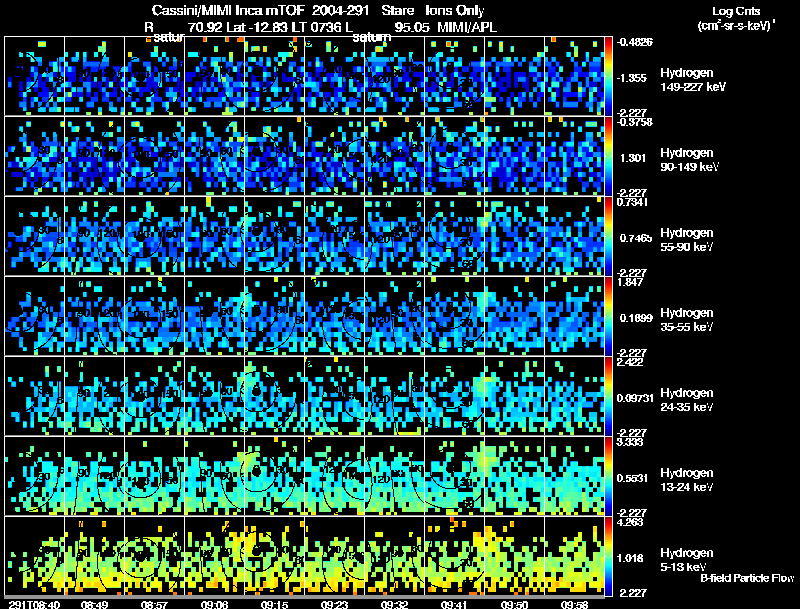
Task: Click the 09:32 time label
Action: click(x=394, y=605)
